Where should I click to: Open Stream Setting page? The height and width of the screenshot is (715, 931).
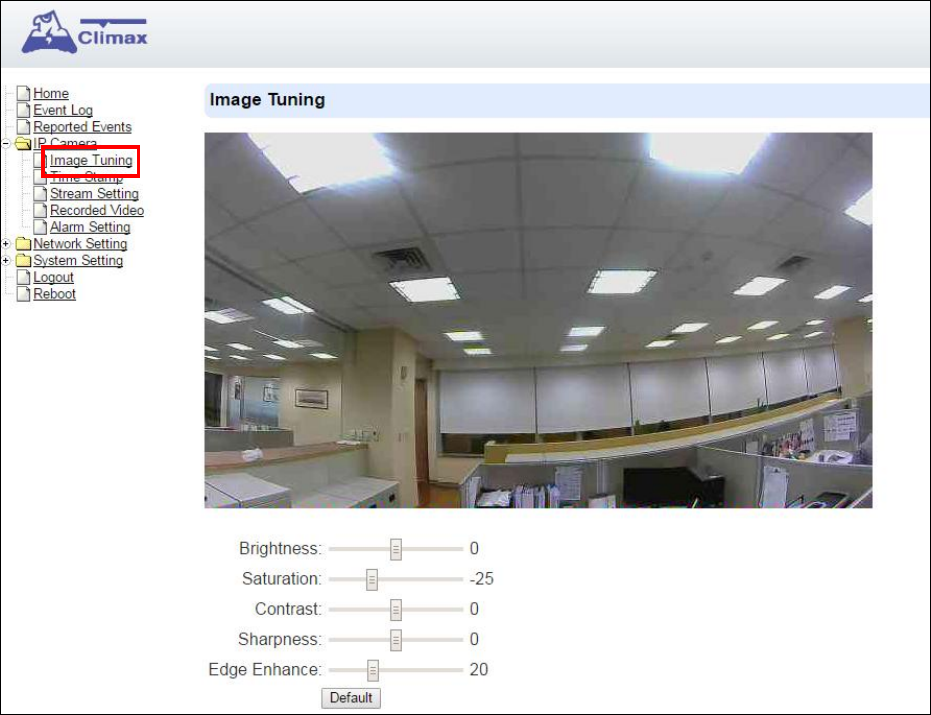pyautogui.click(x=94, y=194)
